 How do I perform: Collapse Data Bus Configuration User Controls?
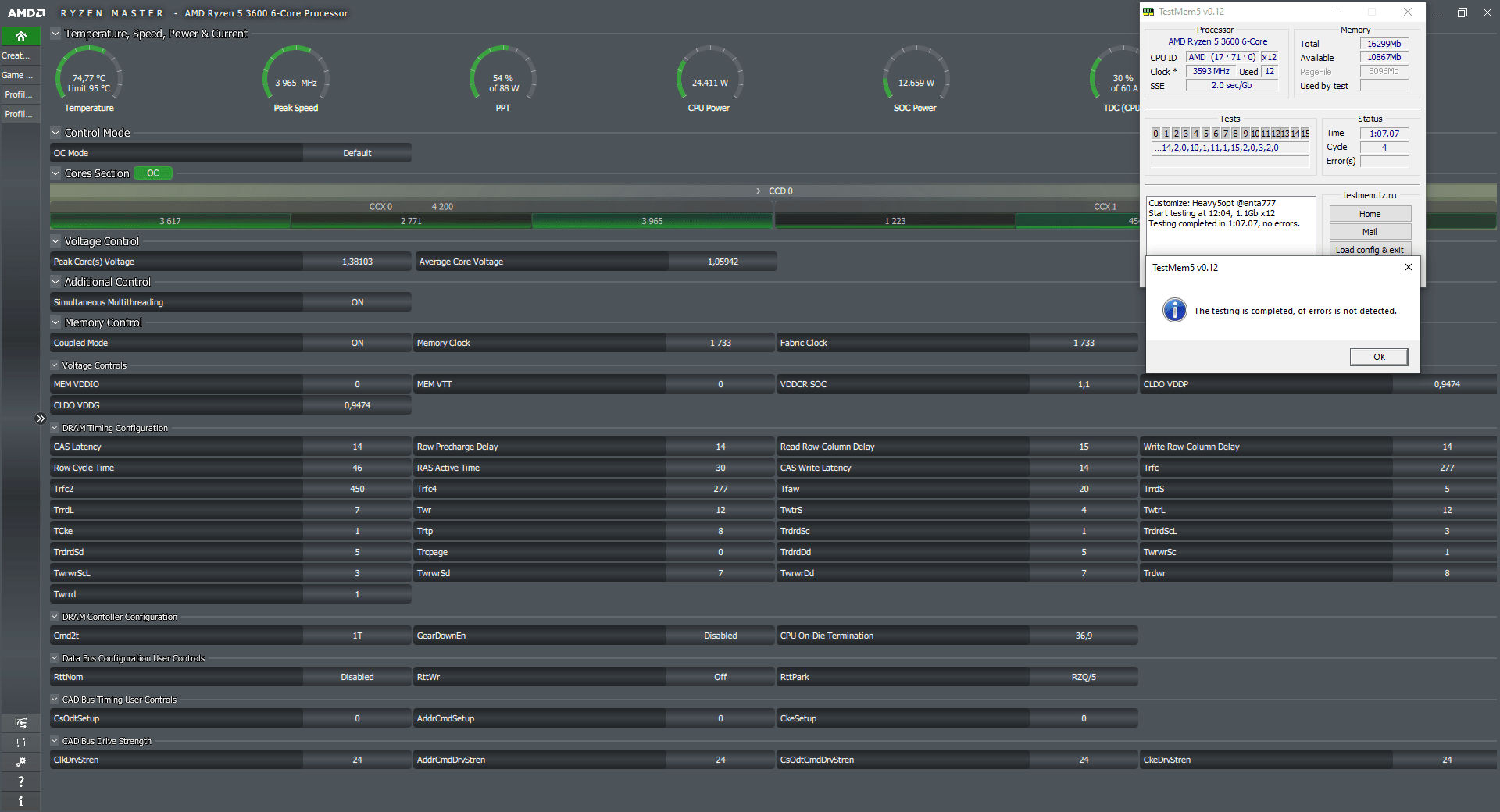pyautogui.click(x=55, y=658)
